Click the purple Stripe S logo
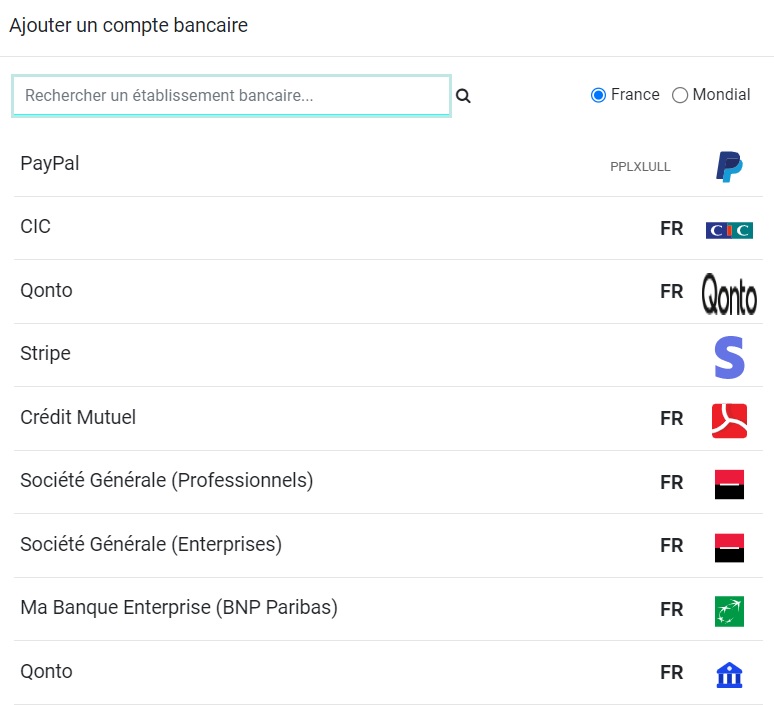 pos(729,357)
